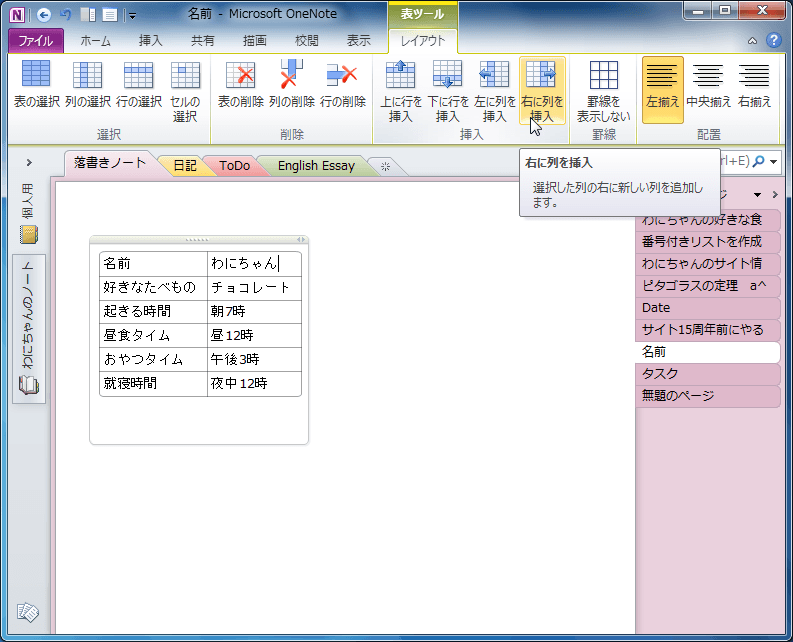Click Delete Row (行の削除) icon

343,84
